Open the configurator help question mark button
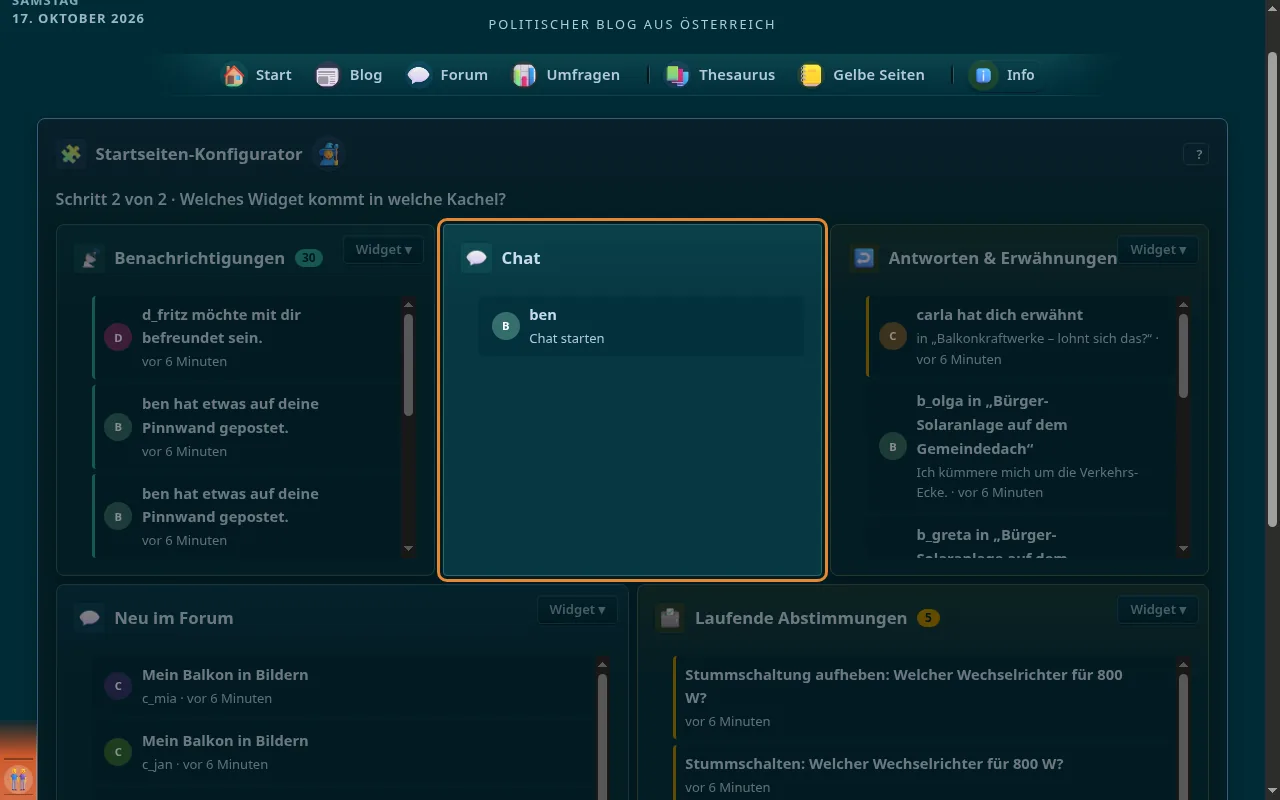 coord(1196,154)
